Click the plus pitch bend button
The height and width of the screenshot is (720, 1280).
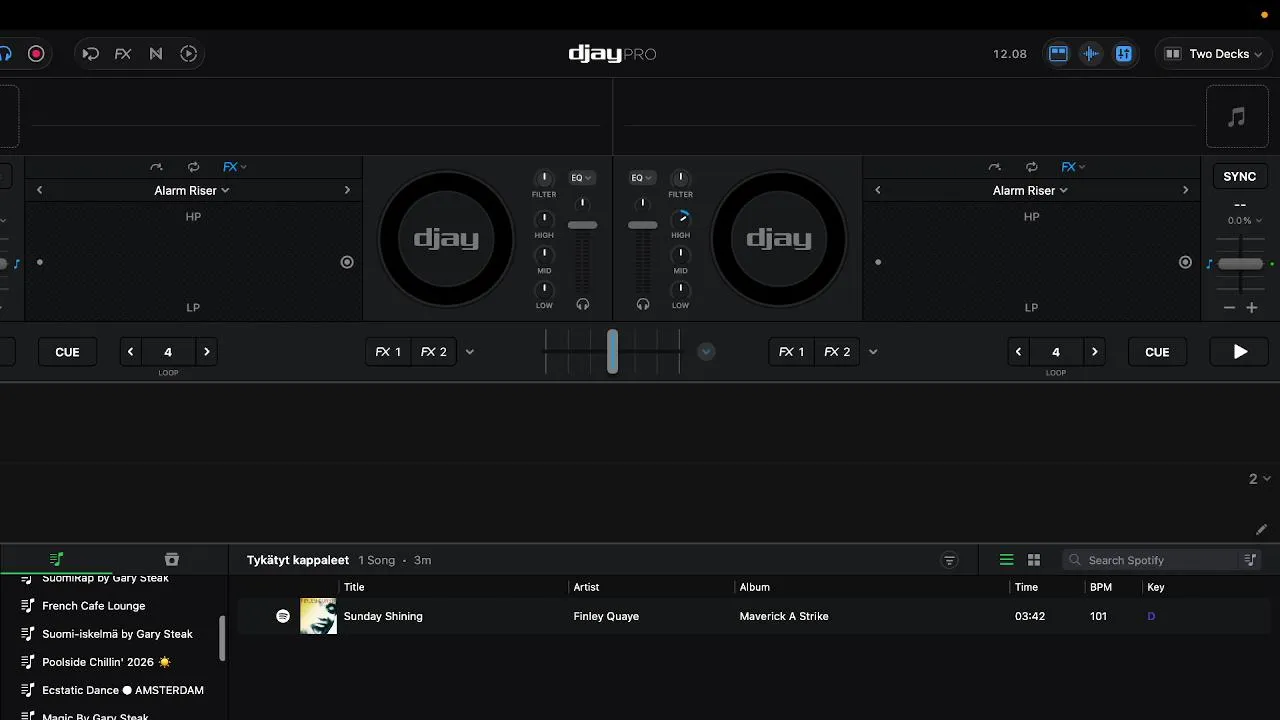[1252, 308]
